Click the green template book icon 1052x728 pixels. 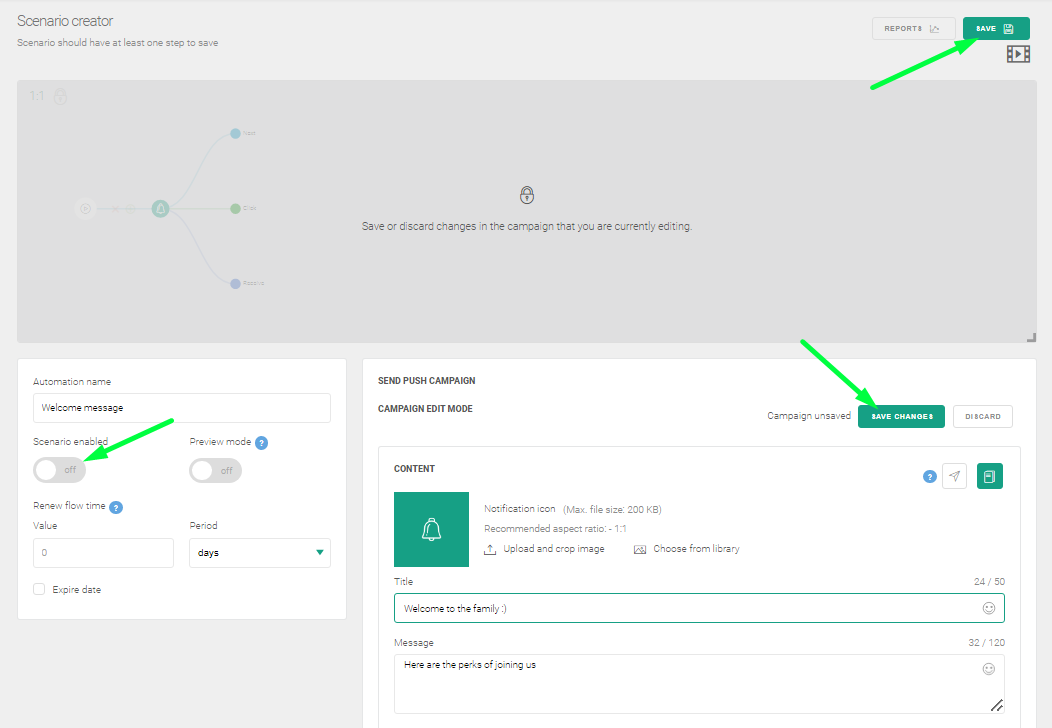989,477
